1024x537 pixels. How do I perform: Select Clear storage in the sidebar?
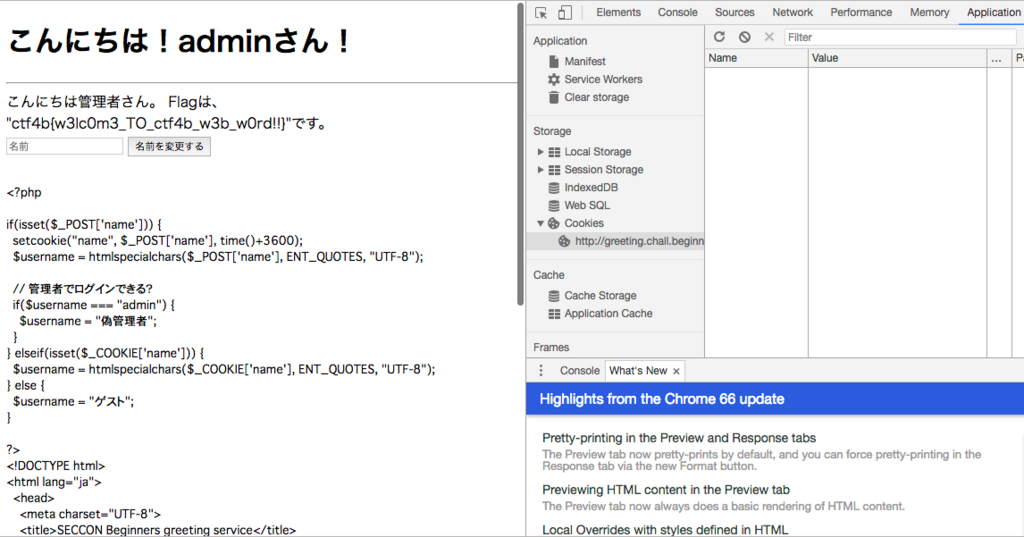pyautogui.click(x=596, y=97)
